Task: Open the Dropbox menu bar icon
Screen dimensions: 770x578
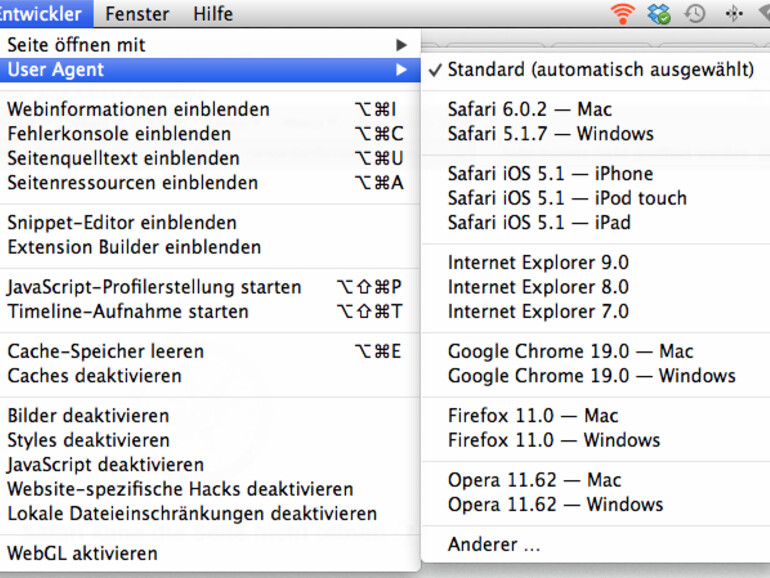Action: [x=659, y=13]
